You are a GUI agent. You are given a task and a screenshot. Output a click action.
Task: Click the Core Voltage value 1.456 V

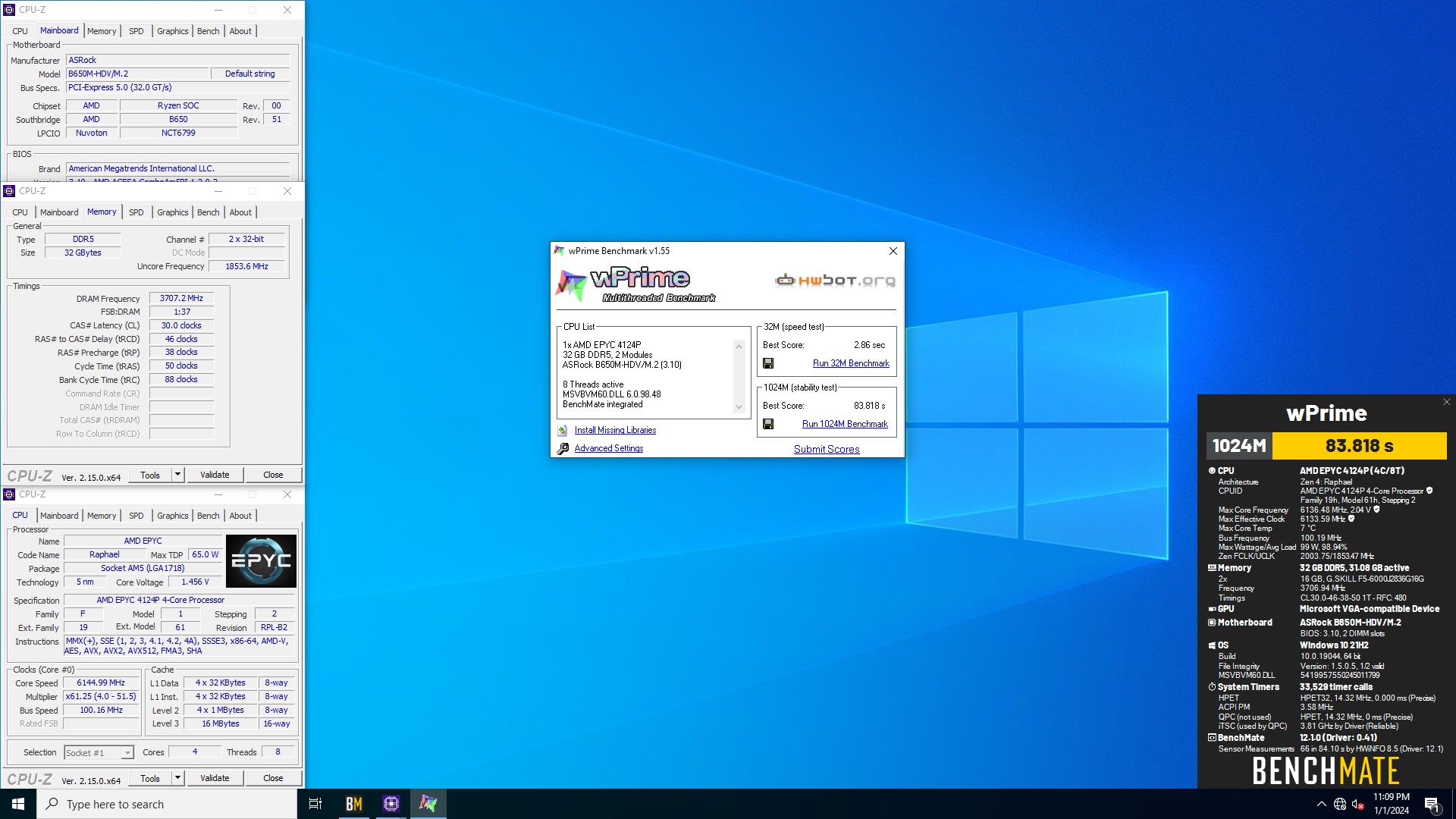pos(195,582)
